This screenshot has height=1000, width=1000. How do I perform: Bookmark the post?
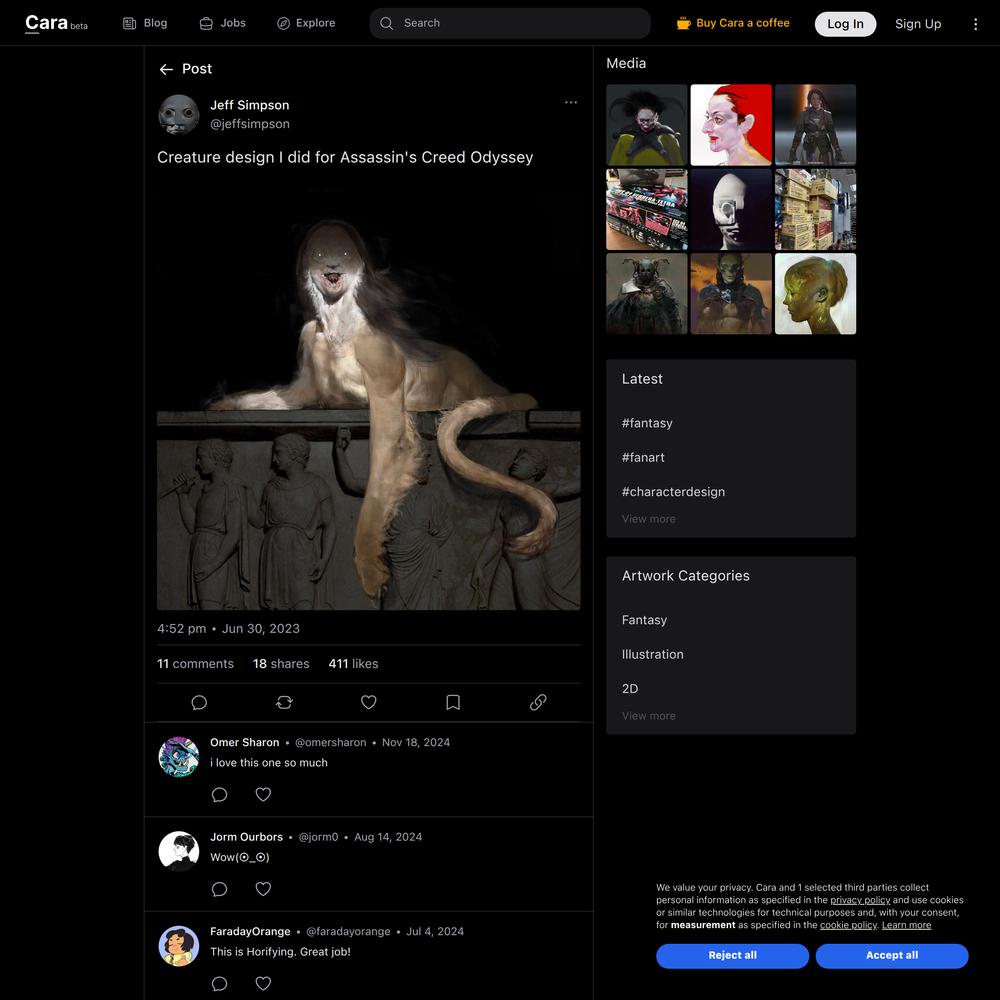(453, 702)
